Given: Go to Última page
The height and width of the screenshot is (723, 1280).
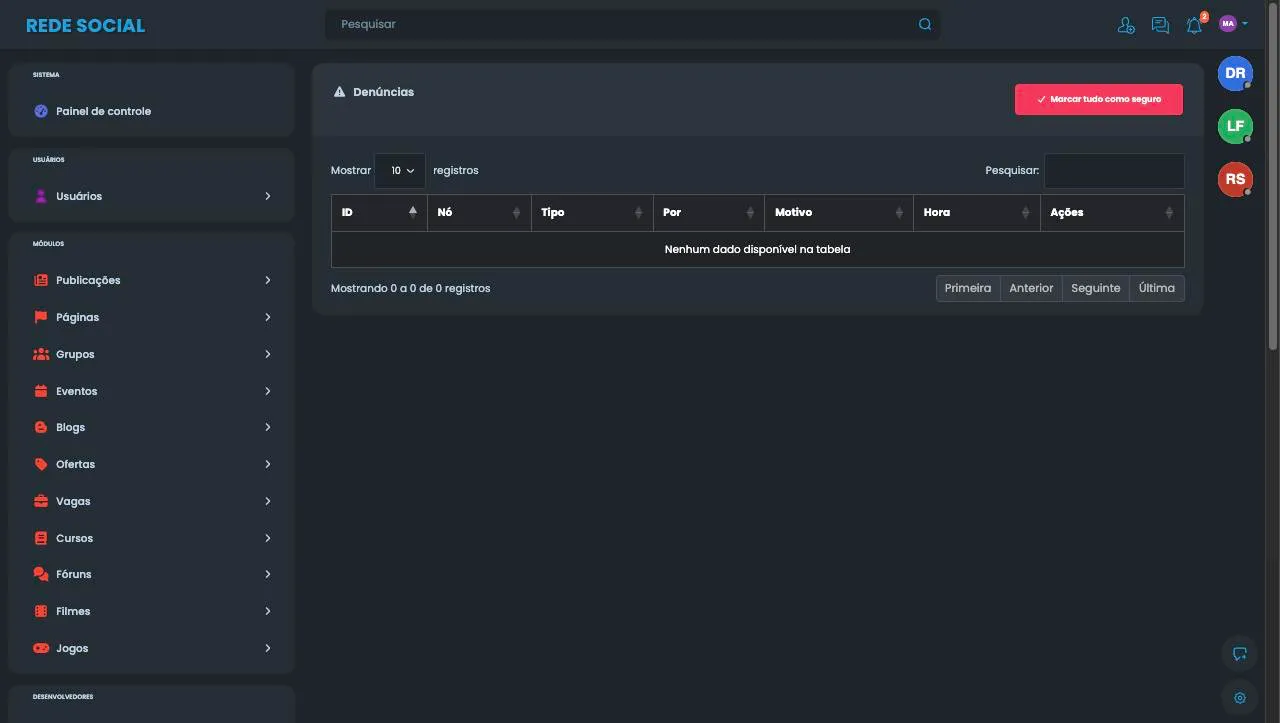Looking at the screenshot, I should tap(1157, 288).
